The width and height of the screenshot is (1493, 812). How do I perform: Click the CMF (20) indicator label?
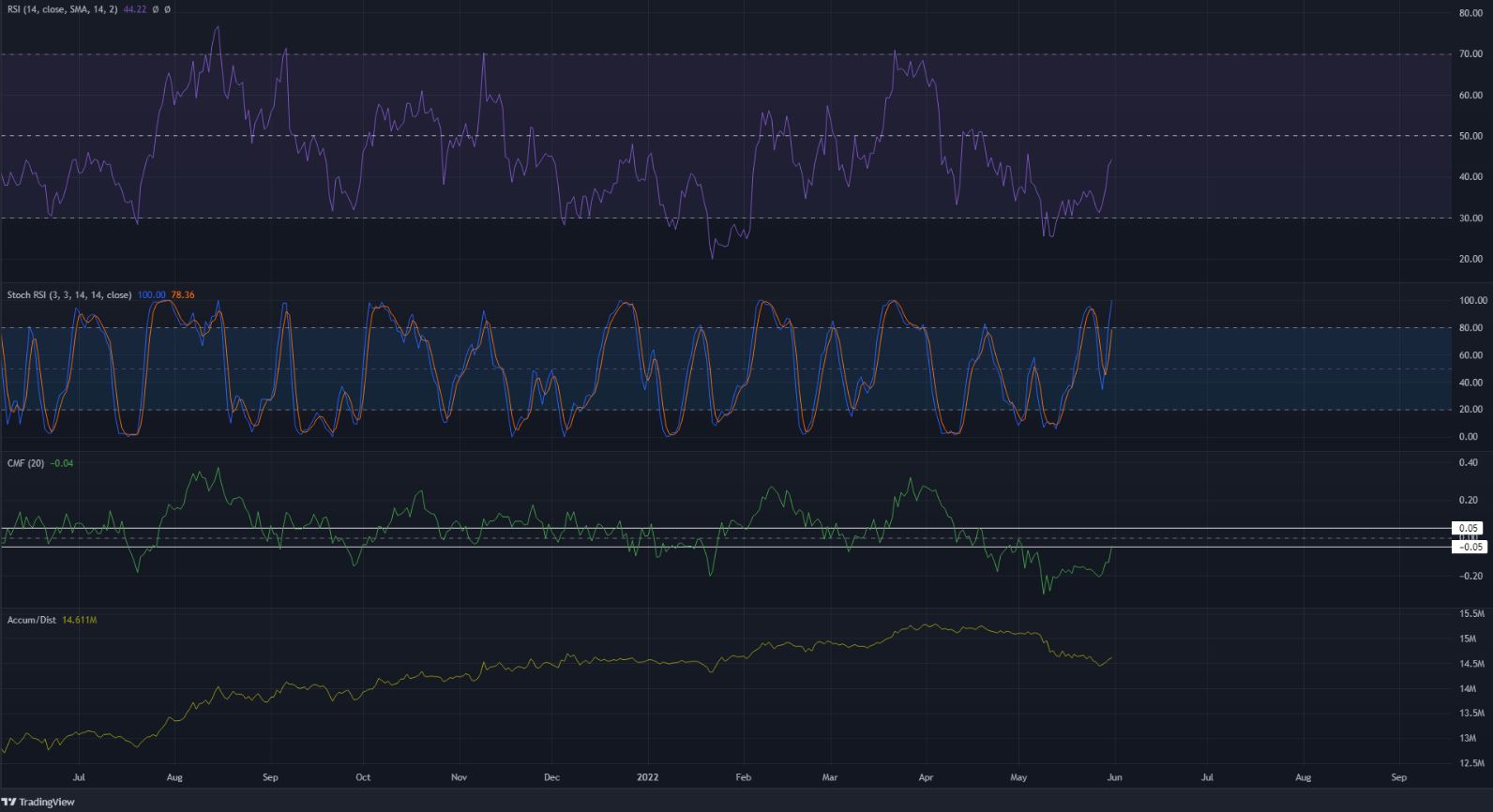pyautogui.click(x=26, y=463)
